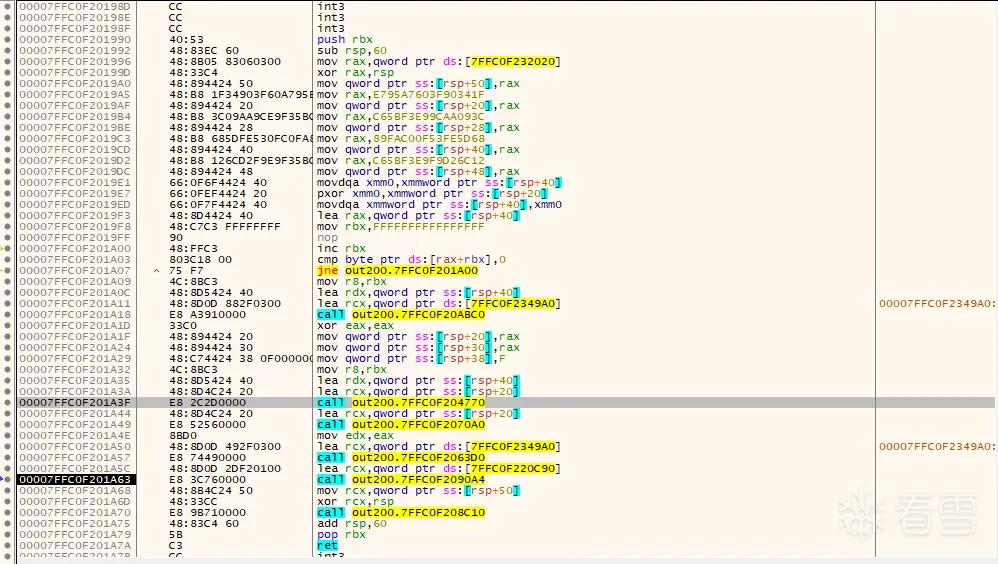Select the ret instruction line
The height and width of the screenshot is (564, 998).
click(x=327, y=546)
